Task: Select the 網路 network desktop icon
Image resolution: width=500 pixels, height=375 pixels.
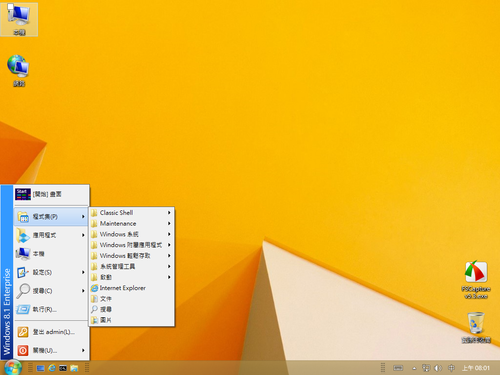Action: [x=19, y=70]
